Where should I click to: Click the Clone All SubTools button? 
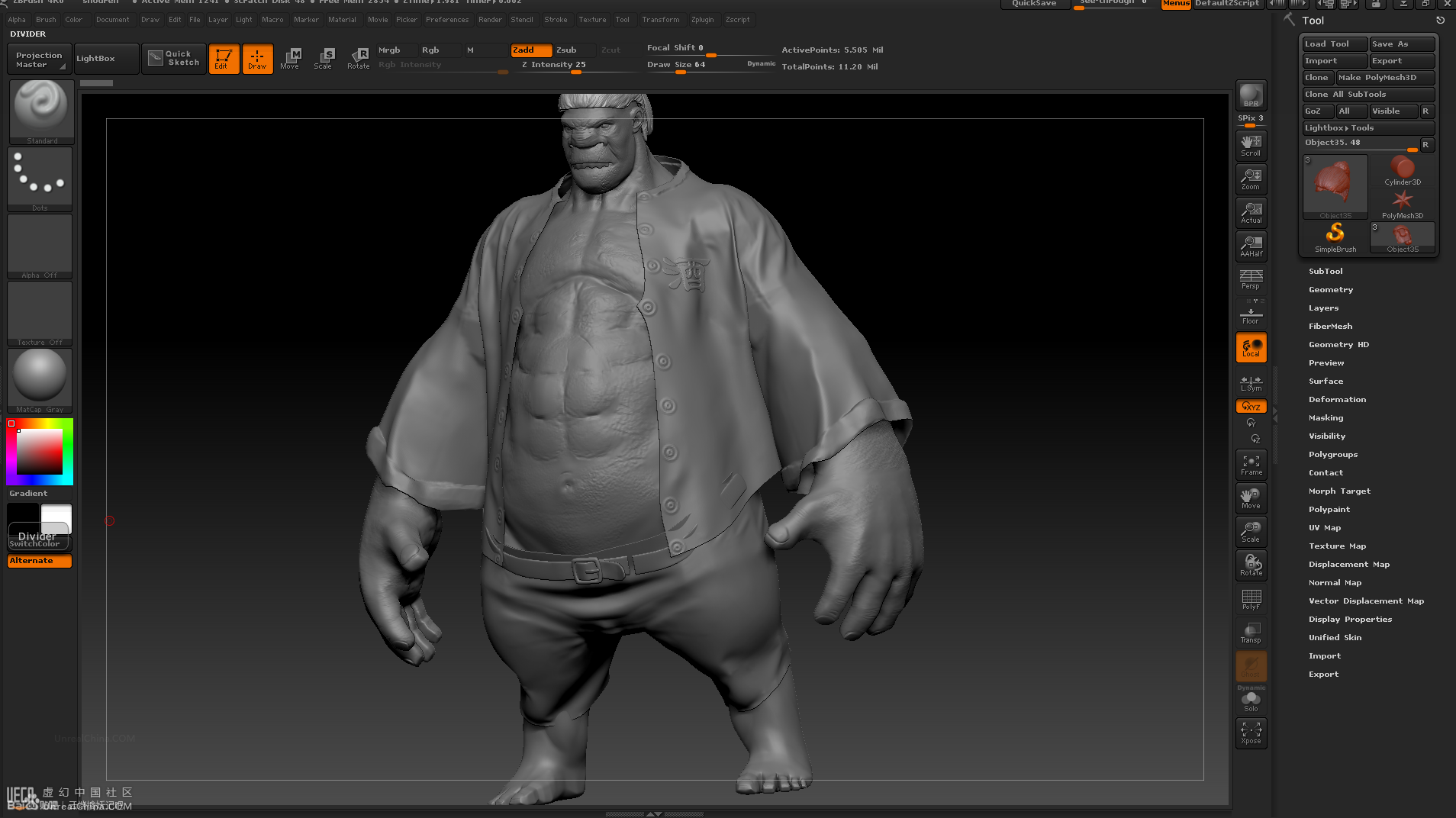click(1368, 95)
